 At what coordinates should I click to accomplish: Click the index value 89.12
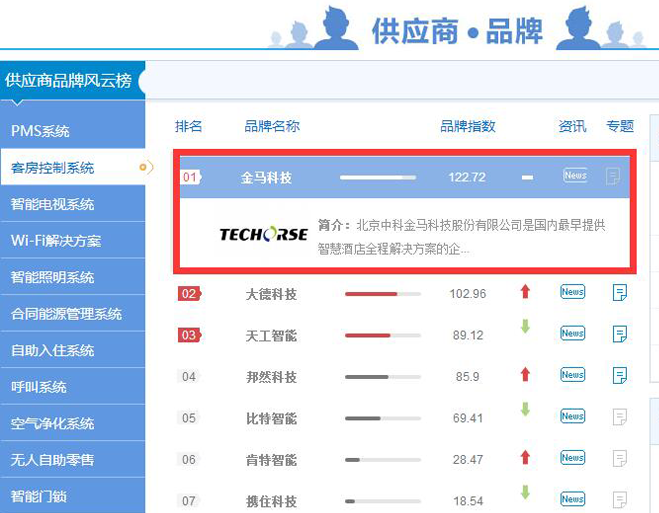468,335
